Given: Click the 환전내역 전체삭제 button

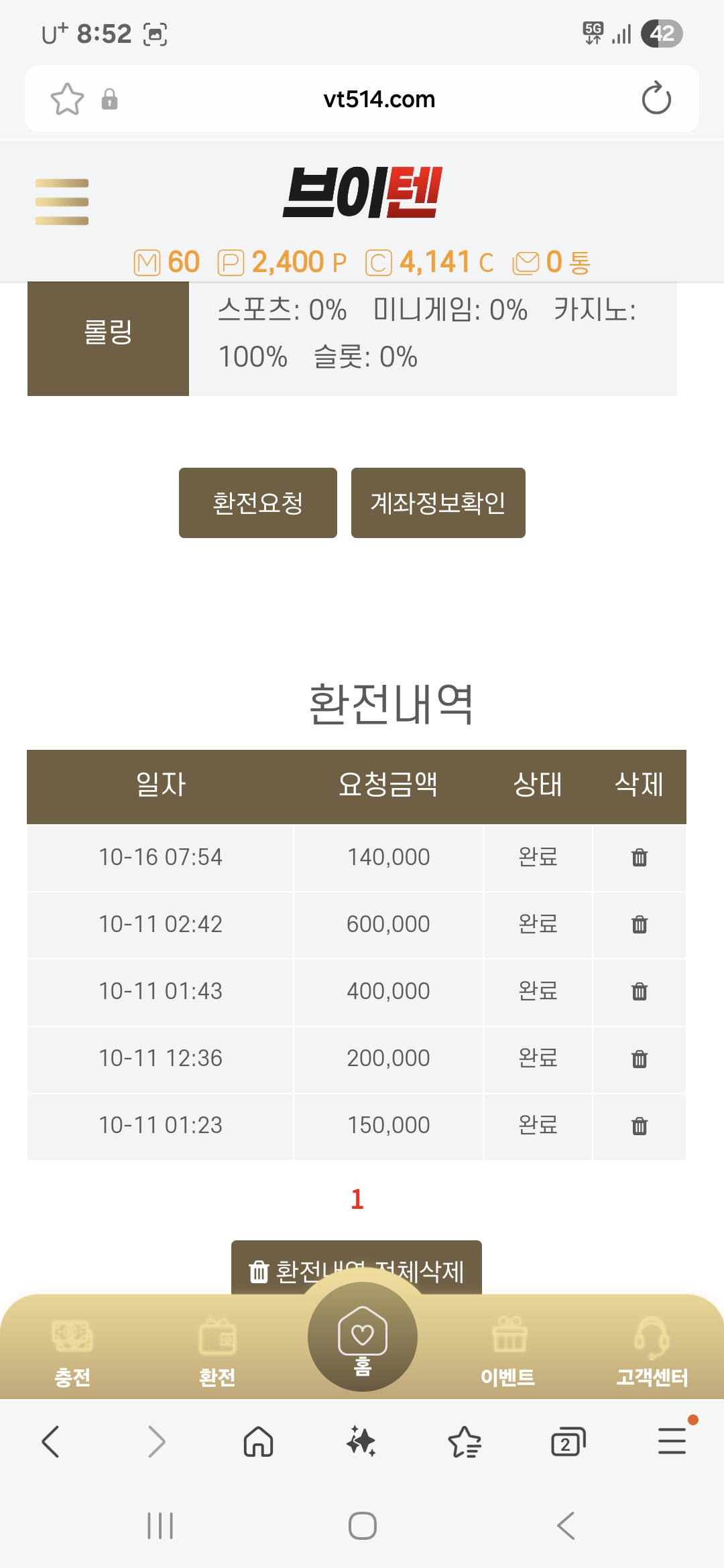Looking at the screenshot, I should 357,1268.
